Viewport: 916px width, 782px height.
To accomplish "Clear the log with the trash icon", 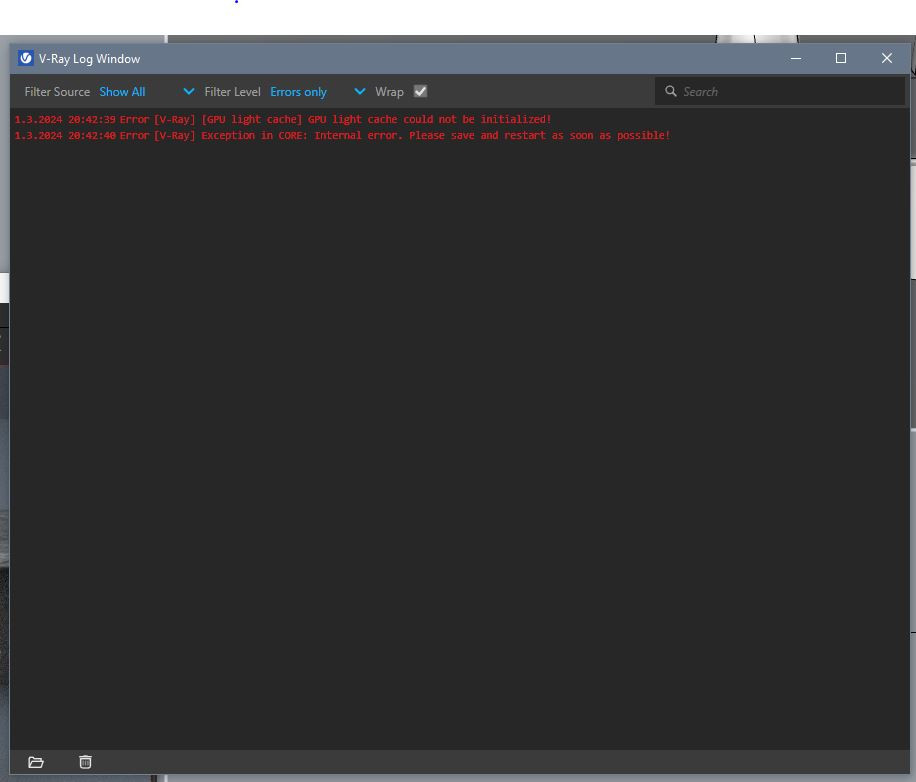I will 85,762.
